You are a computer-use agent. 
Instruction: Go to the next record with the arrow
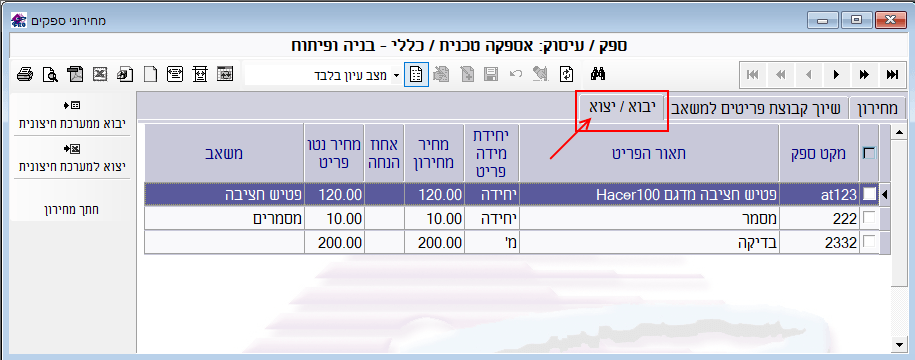point(836,75)
